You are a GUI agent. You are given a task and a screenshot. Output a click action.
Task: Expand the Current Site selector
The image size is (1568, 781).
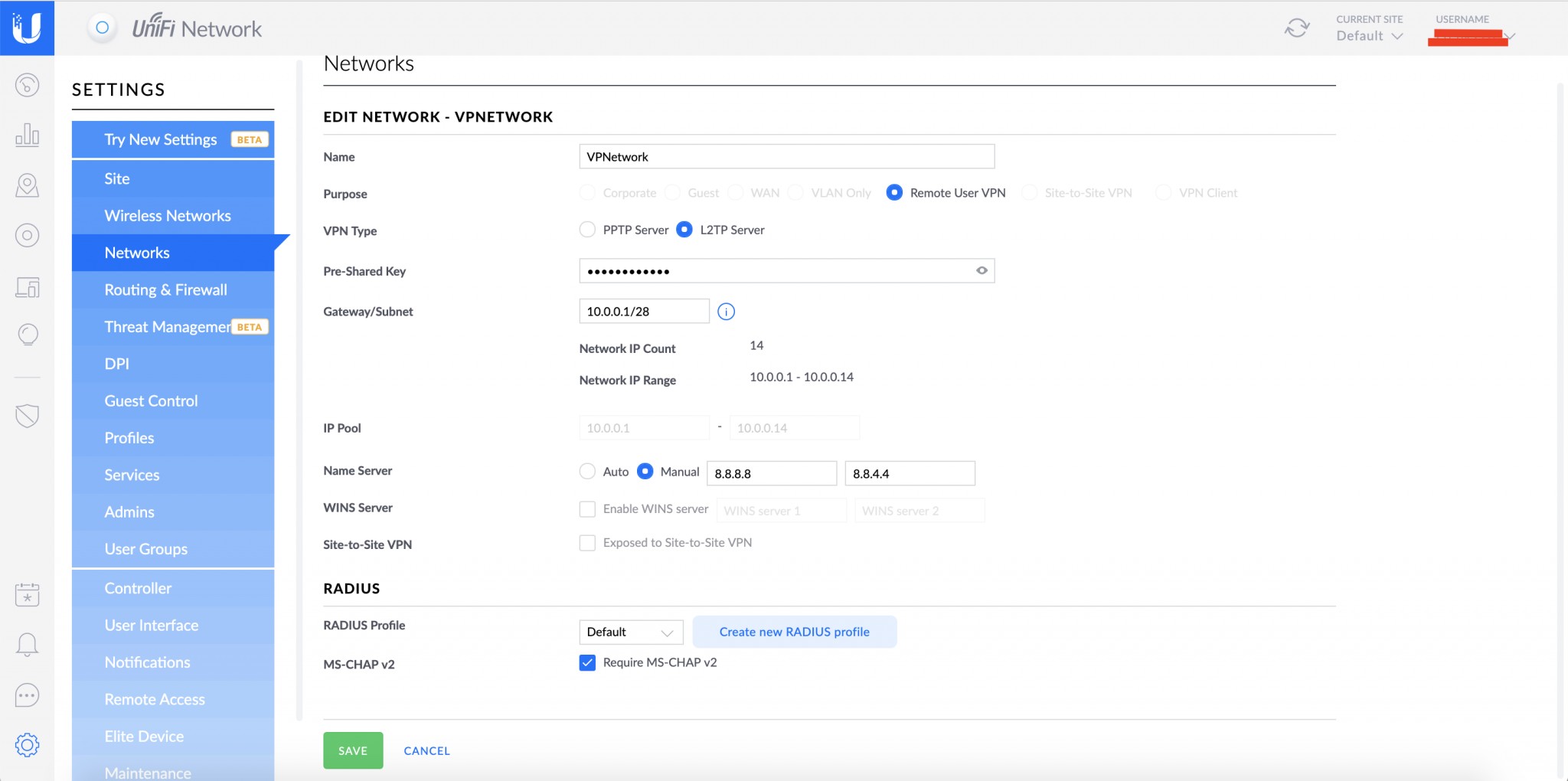(1369, 35)
